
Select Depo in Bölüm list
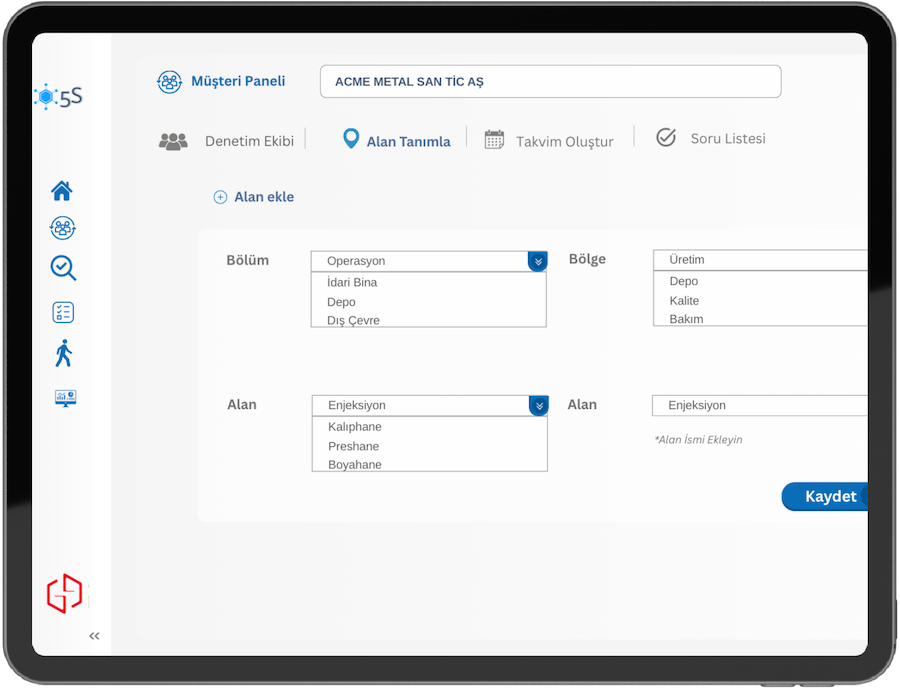tap(341, 302)
